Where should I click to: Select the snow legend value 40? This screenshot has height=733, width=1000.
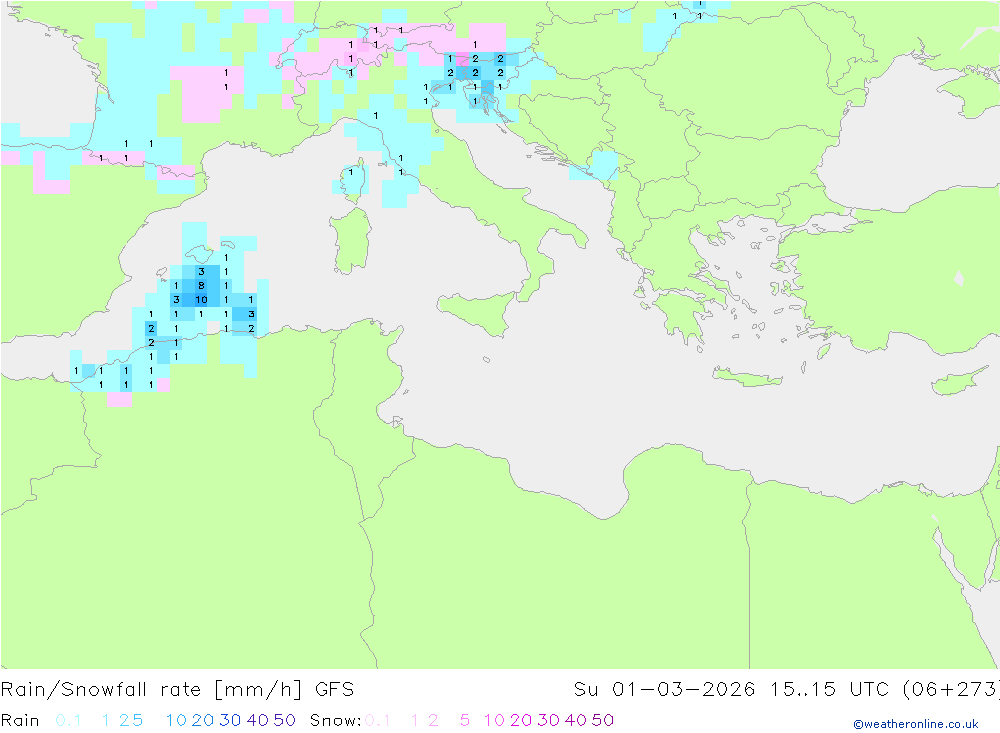[x=576, y=720]
